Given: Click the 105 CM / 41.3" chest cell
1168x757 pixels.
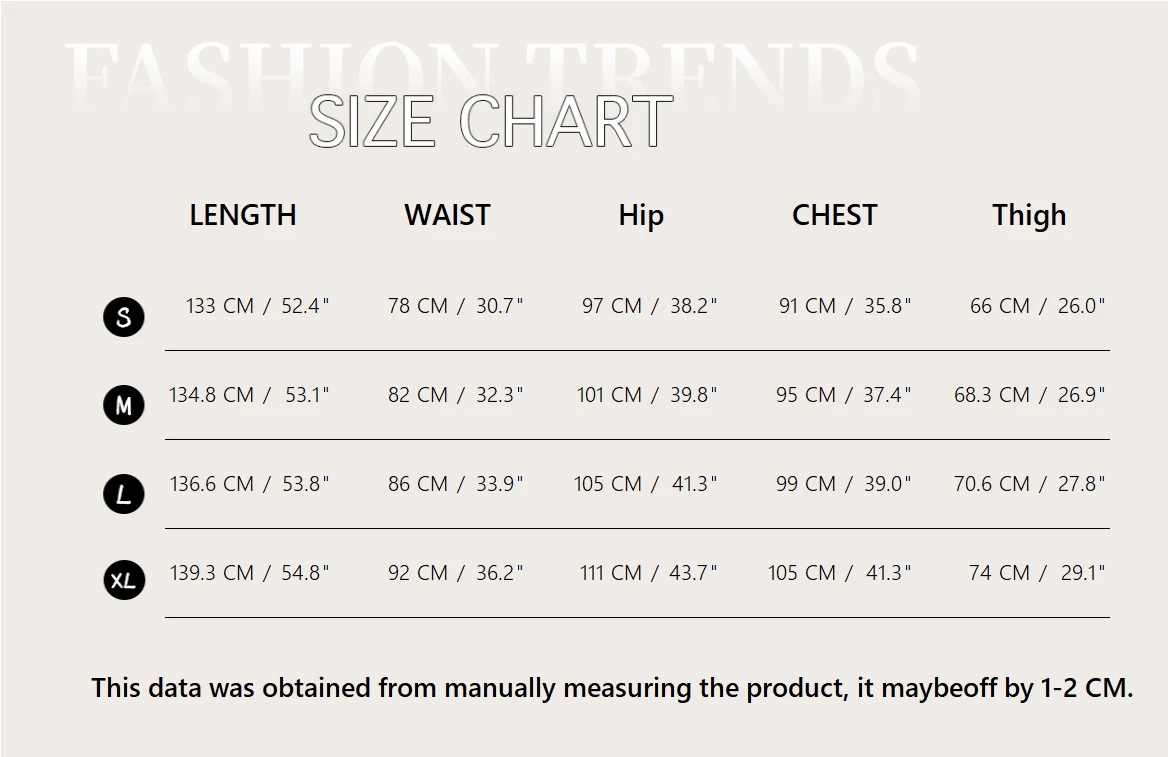Looking at the screenshot, I should click(x=839, y=573).
